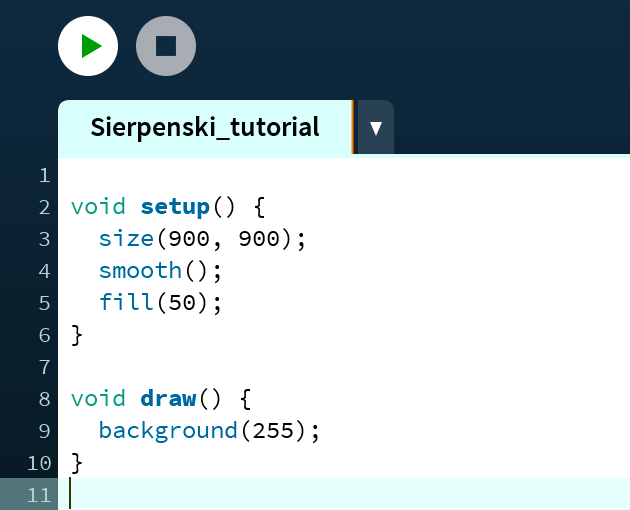Click the 'background(255);' code line

pos(209,431)
